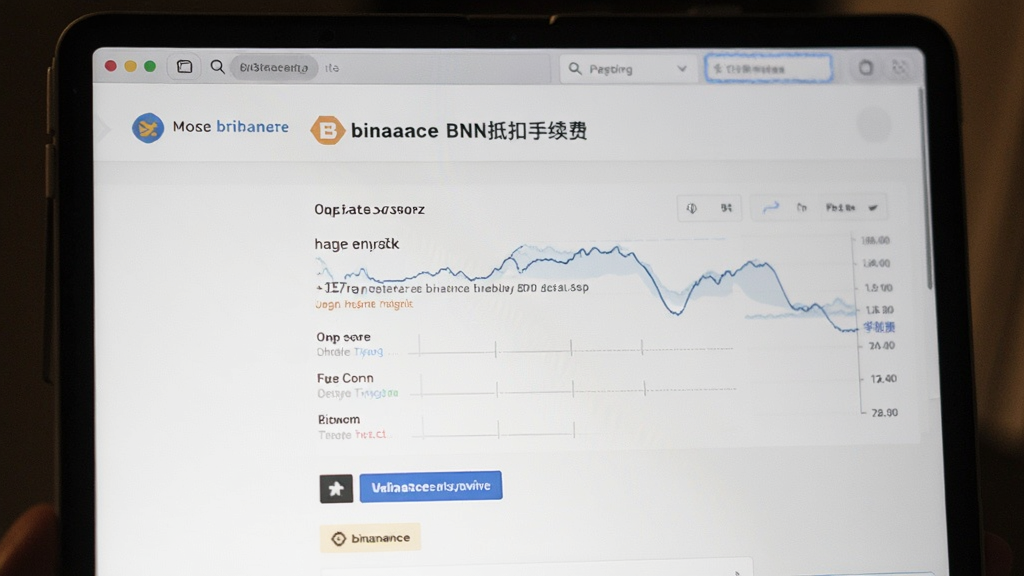Image resolution: width=1024 pixels, height=576 pixels.
Task: Click the blue Chinese label on chart axis
Action: point(879,327)
